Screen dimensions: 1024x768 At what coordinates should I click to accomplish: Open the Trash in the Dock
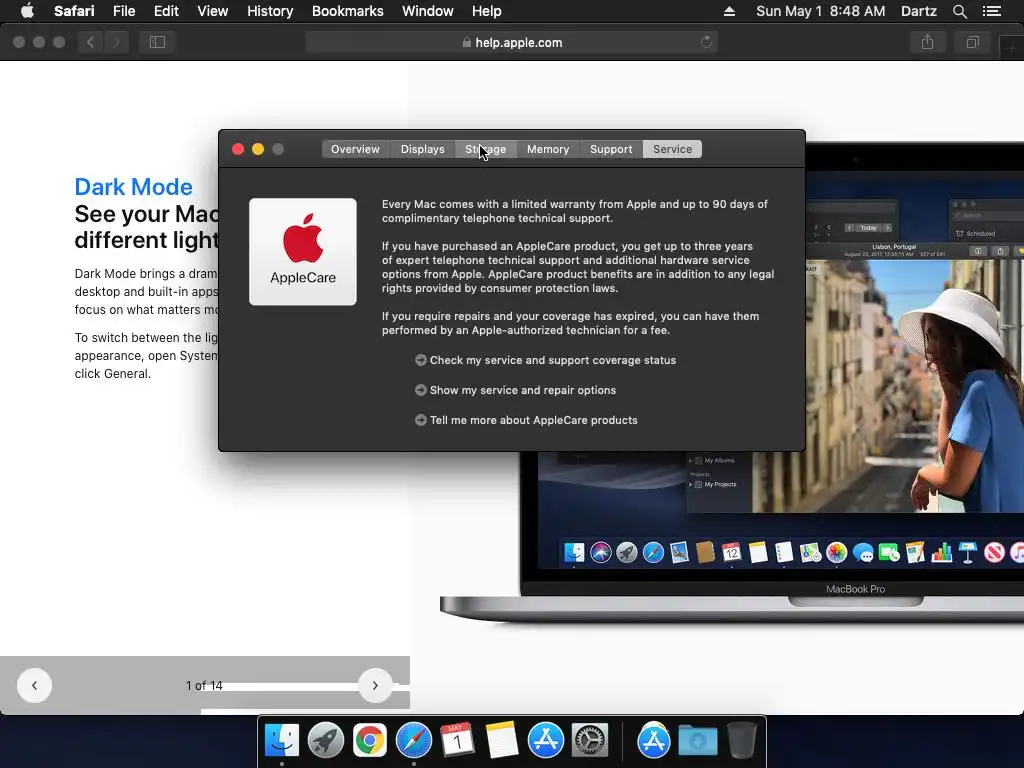[741, 741]
